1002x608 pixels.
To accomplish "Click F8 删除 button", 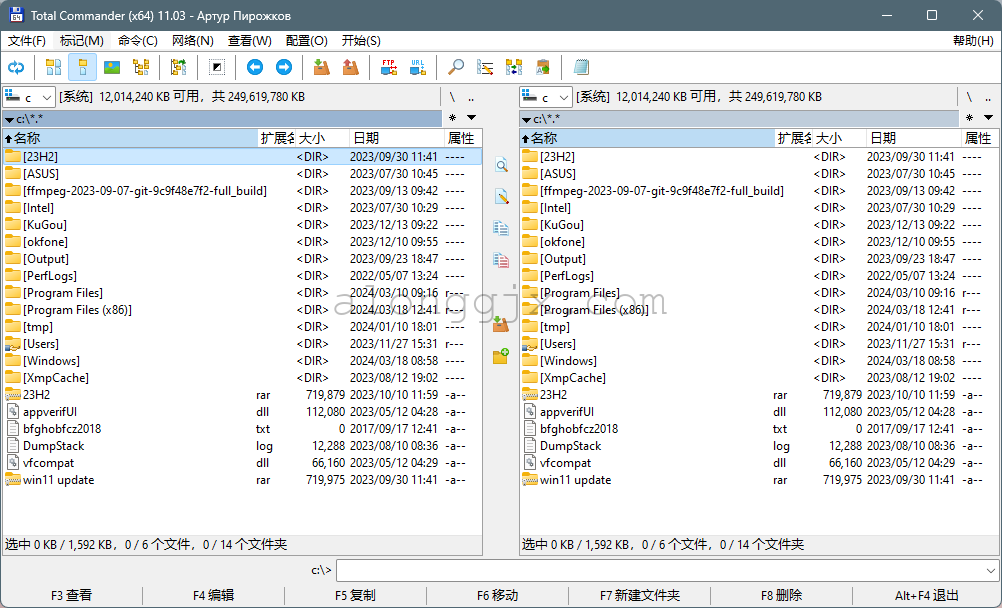I will (782, 596).
